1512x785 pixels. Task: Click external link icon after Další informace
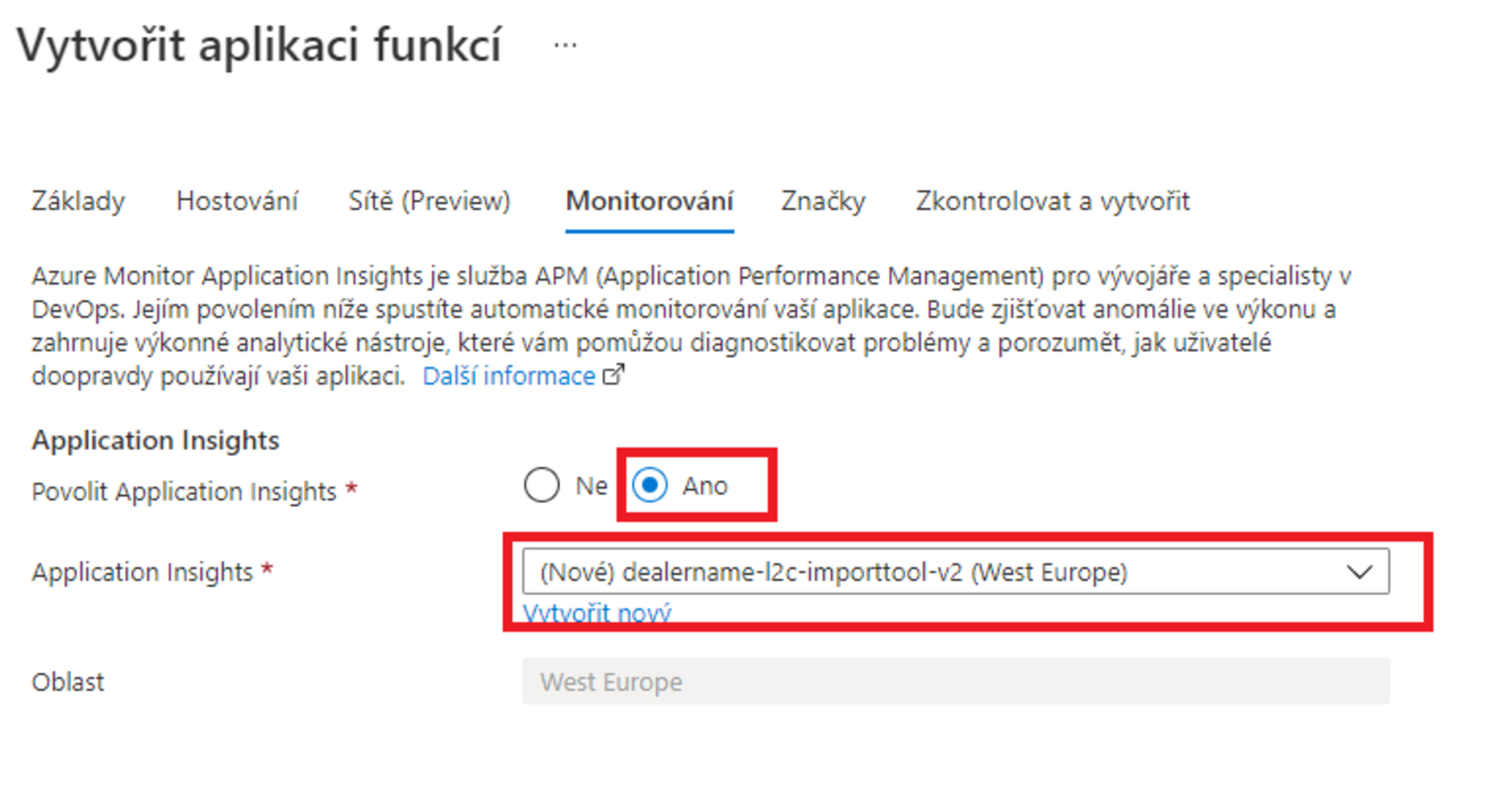pyautogui.click(x=614, y=376)
